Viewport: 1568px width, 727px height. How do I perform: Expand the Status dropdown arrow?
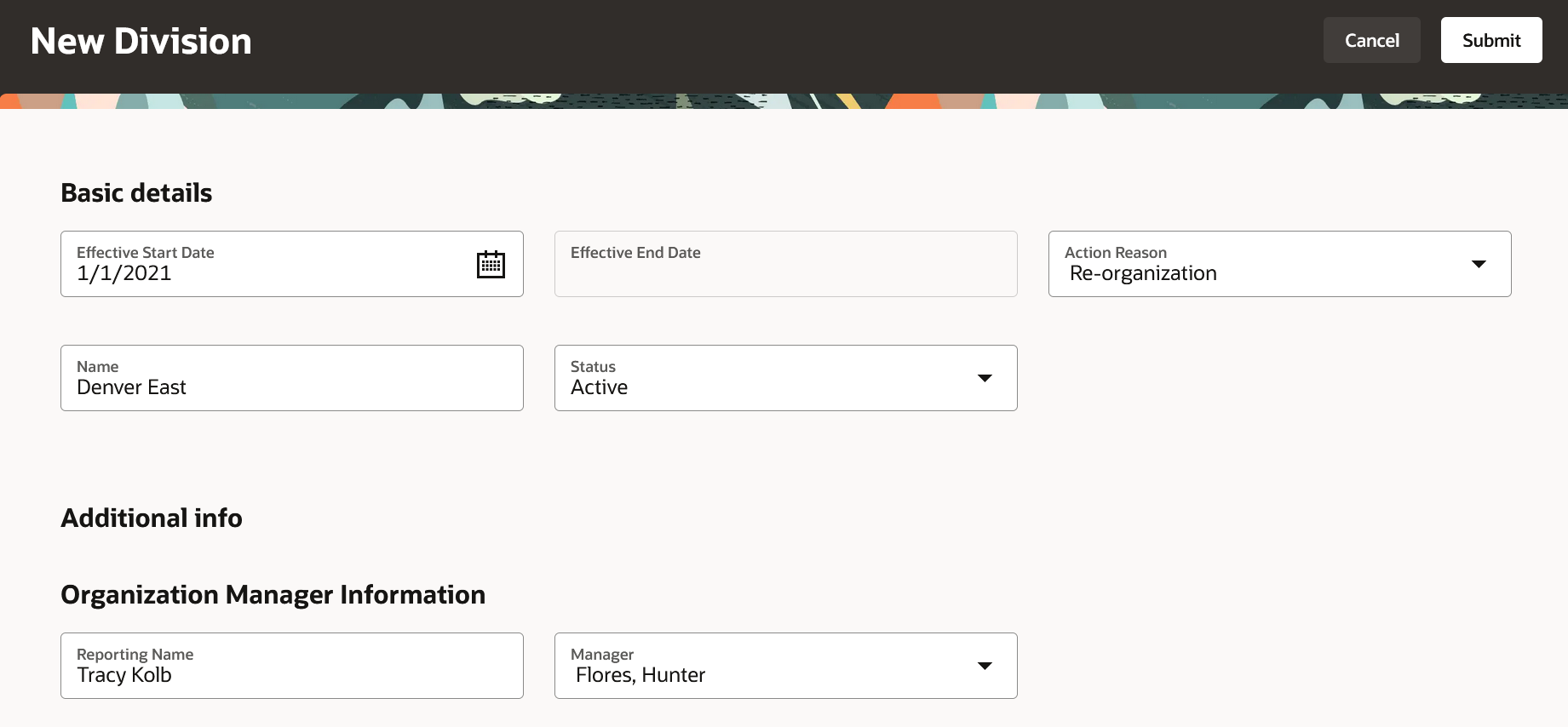click(985, 378)
